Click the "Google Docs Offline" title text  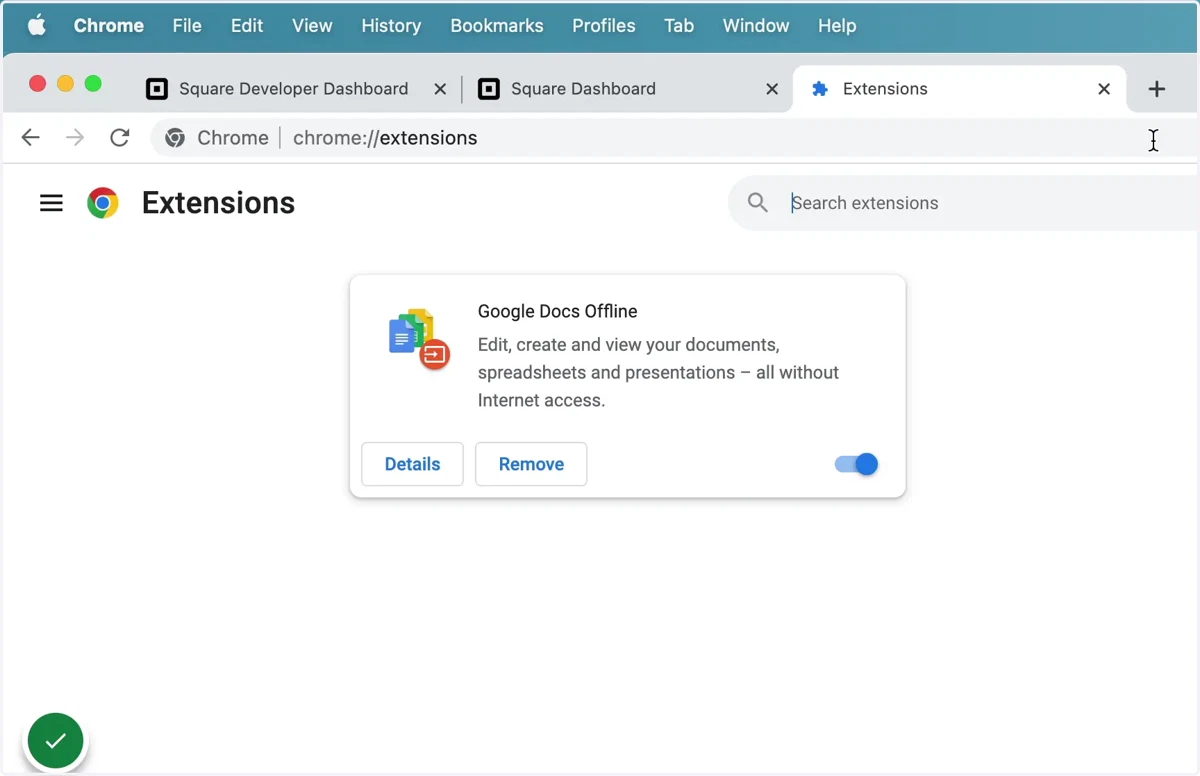pyautogui.click(x=557, y=311)
